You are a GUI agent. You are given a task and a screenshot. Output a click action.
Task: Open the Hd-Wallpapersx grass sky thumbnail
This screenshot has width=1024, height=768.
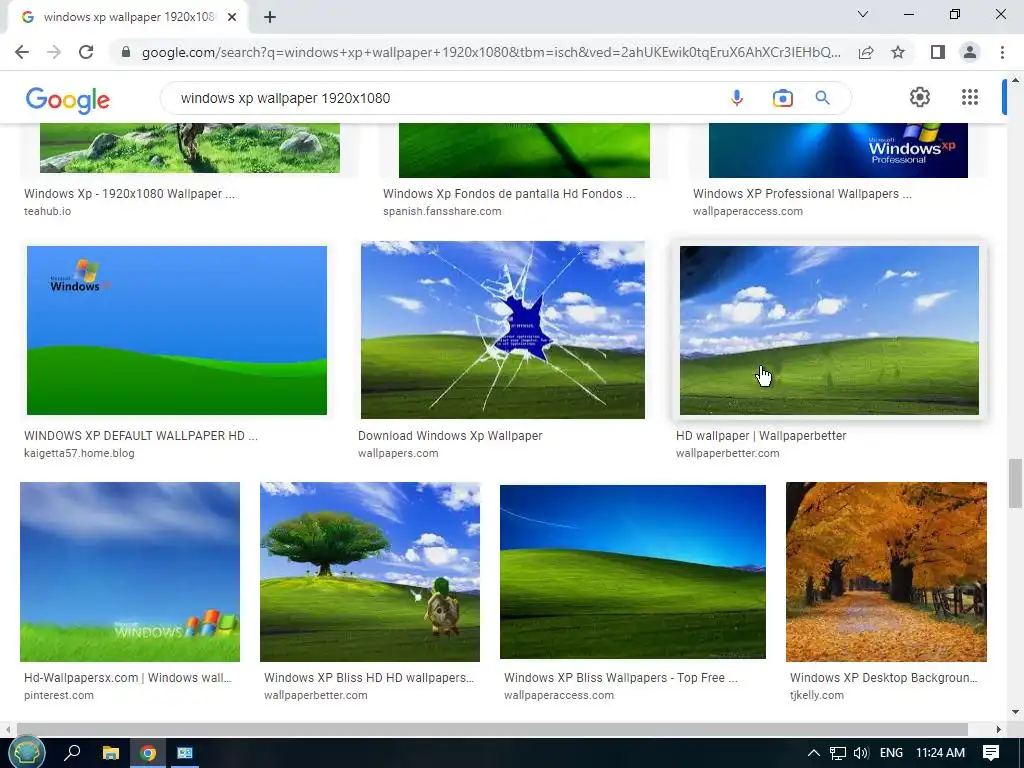[x=130, y=571]
